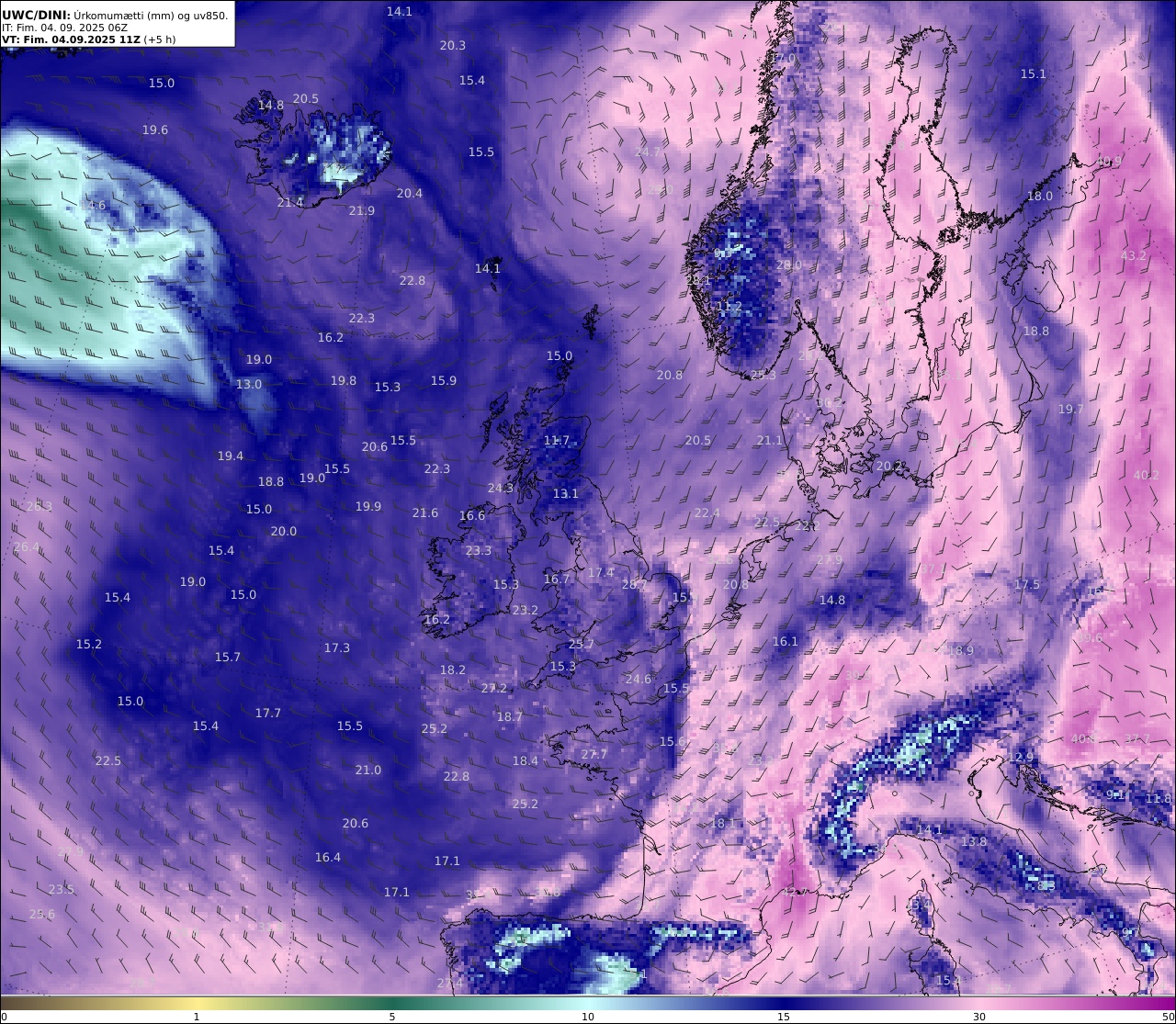Screen dimensions: 1176x1024
Task: Click the 23.5 value on the map
Action: [x=62, y=889]
